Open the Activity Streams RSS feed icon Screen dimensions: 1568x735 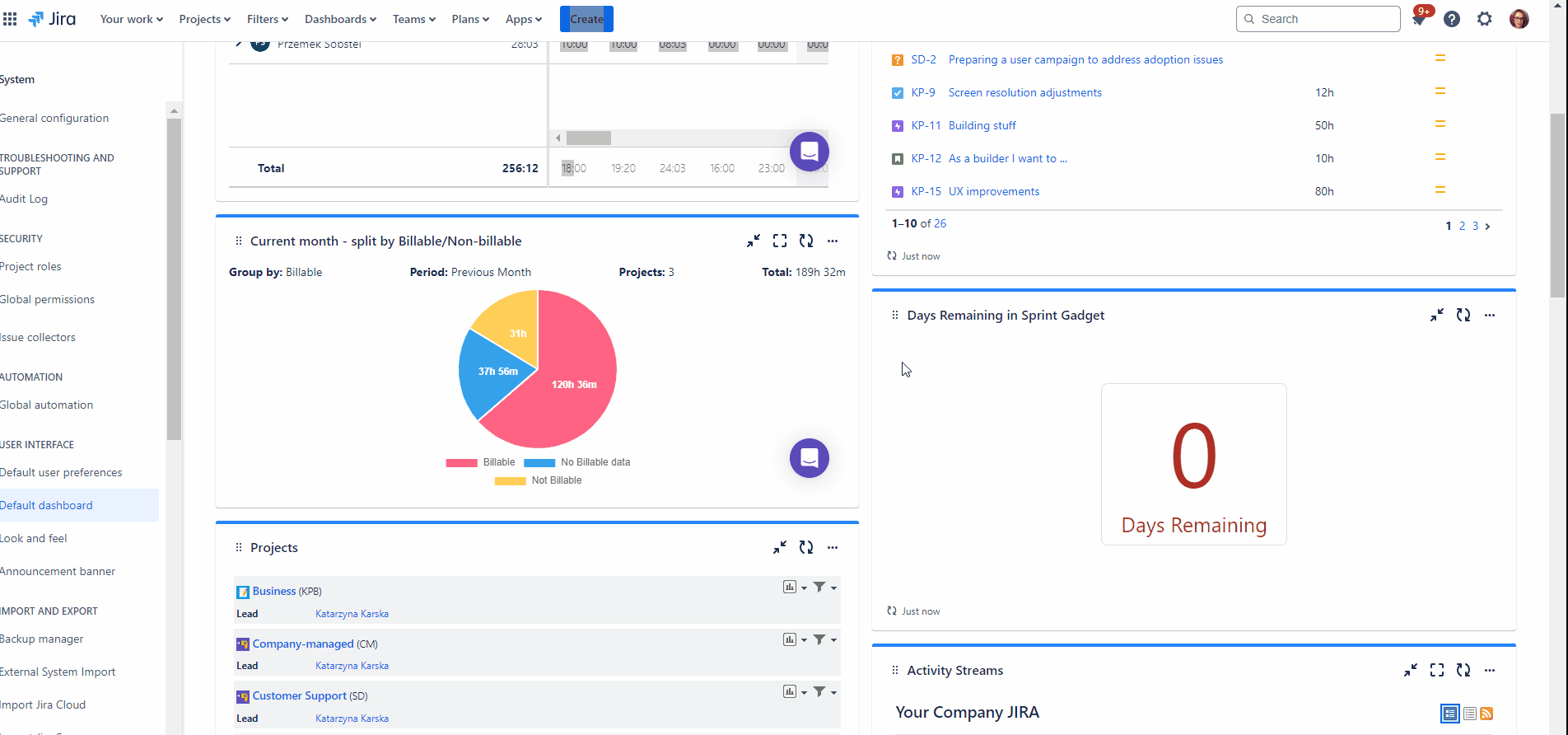pos(1486,714)
